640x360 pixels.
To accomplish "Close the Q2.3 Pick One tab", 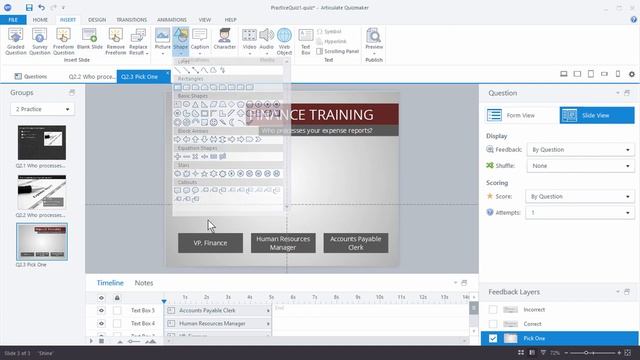I will click(167, 74).
